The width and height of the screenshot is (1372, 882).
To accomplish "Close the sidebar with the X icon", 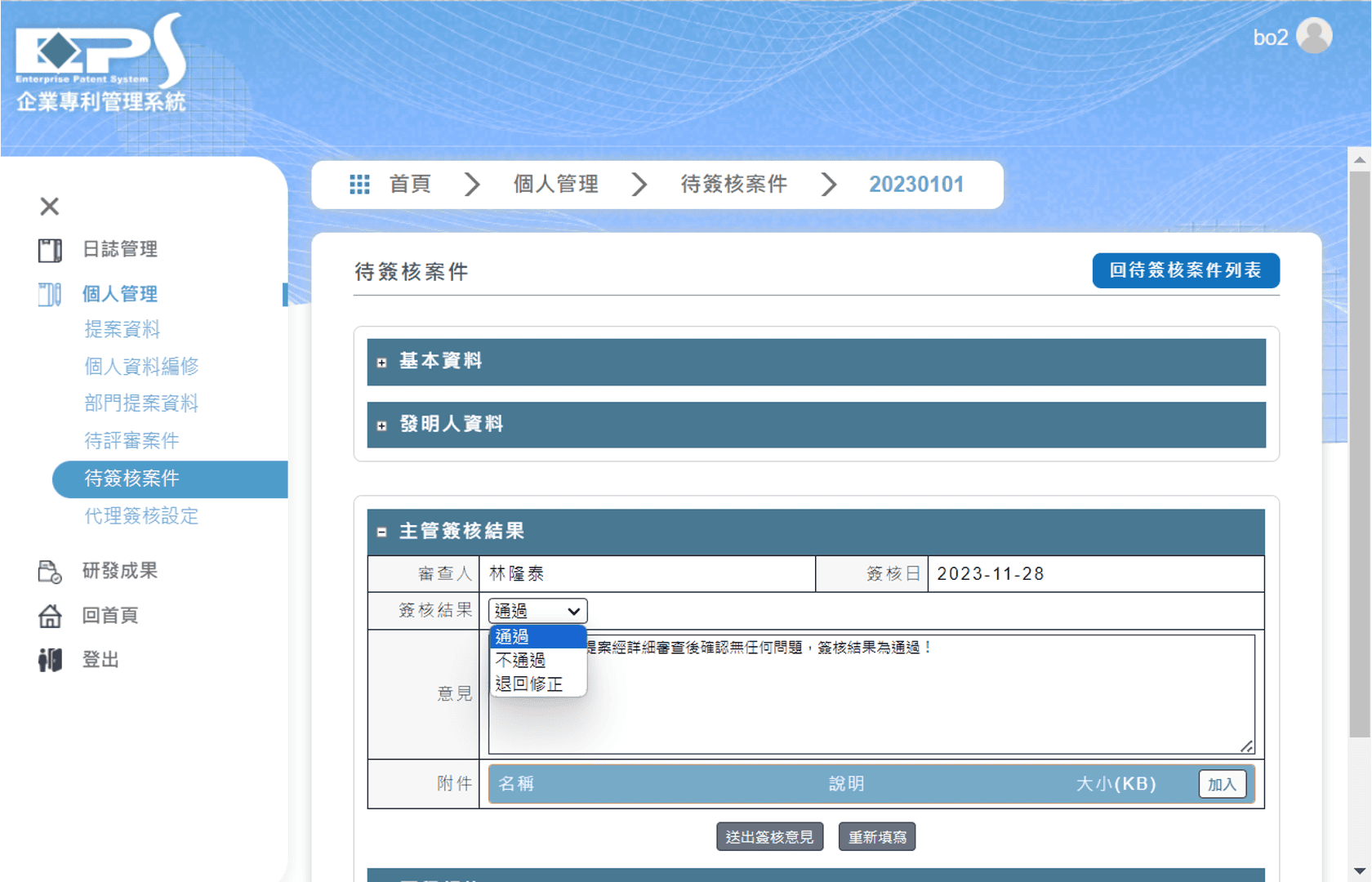I will click(50, 207).
